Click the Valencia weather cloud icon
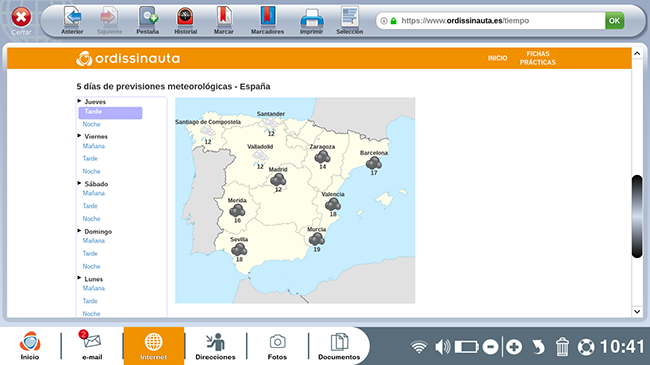The height and width of the screenshot is (365, 650). (333, 204)
